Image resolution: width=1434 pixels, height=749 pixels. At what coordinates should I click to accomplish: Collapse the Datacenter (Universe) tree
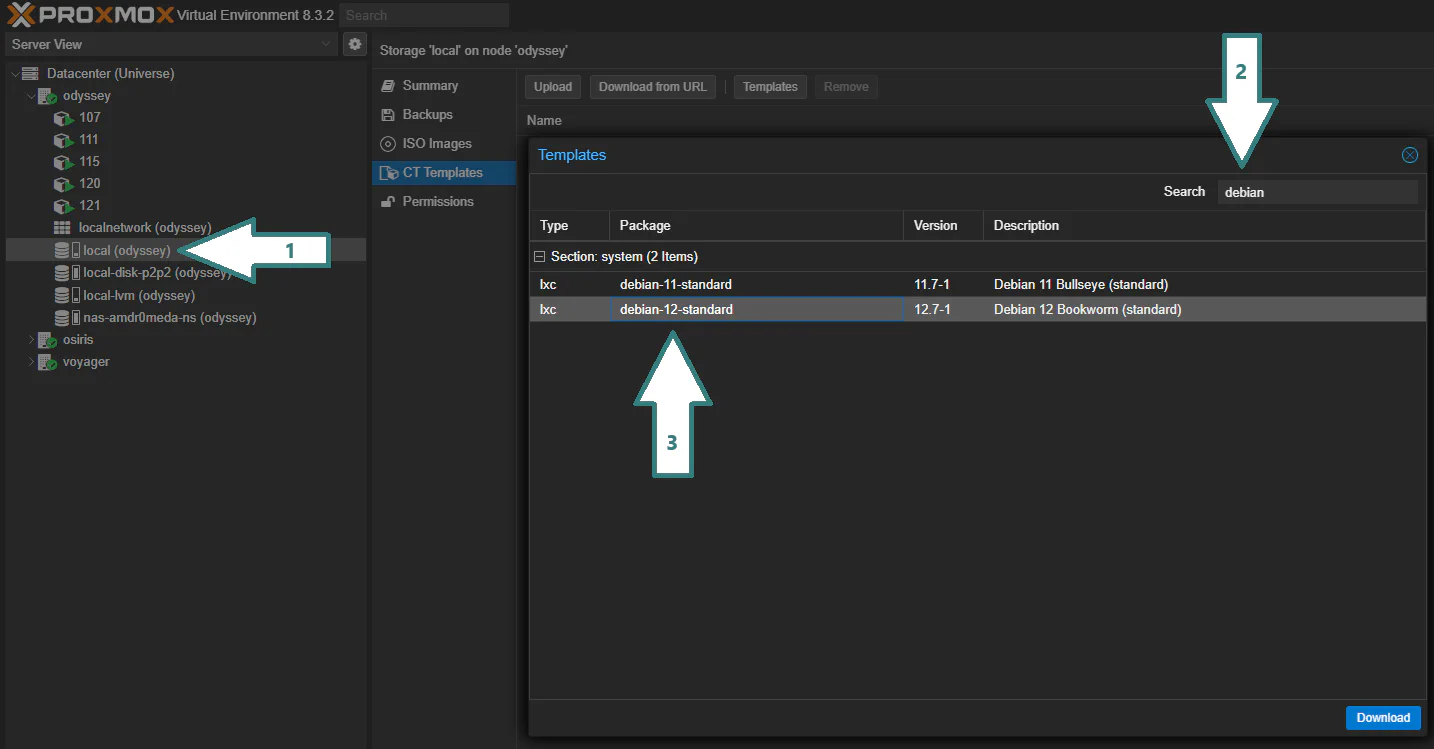pyautogui.click(x=14, y=74)
